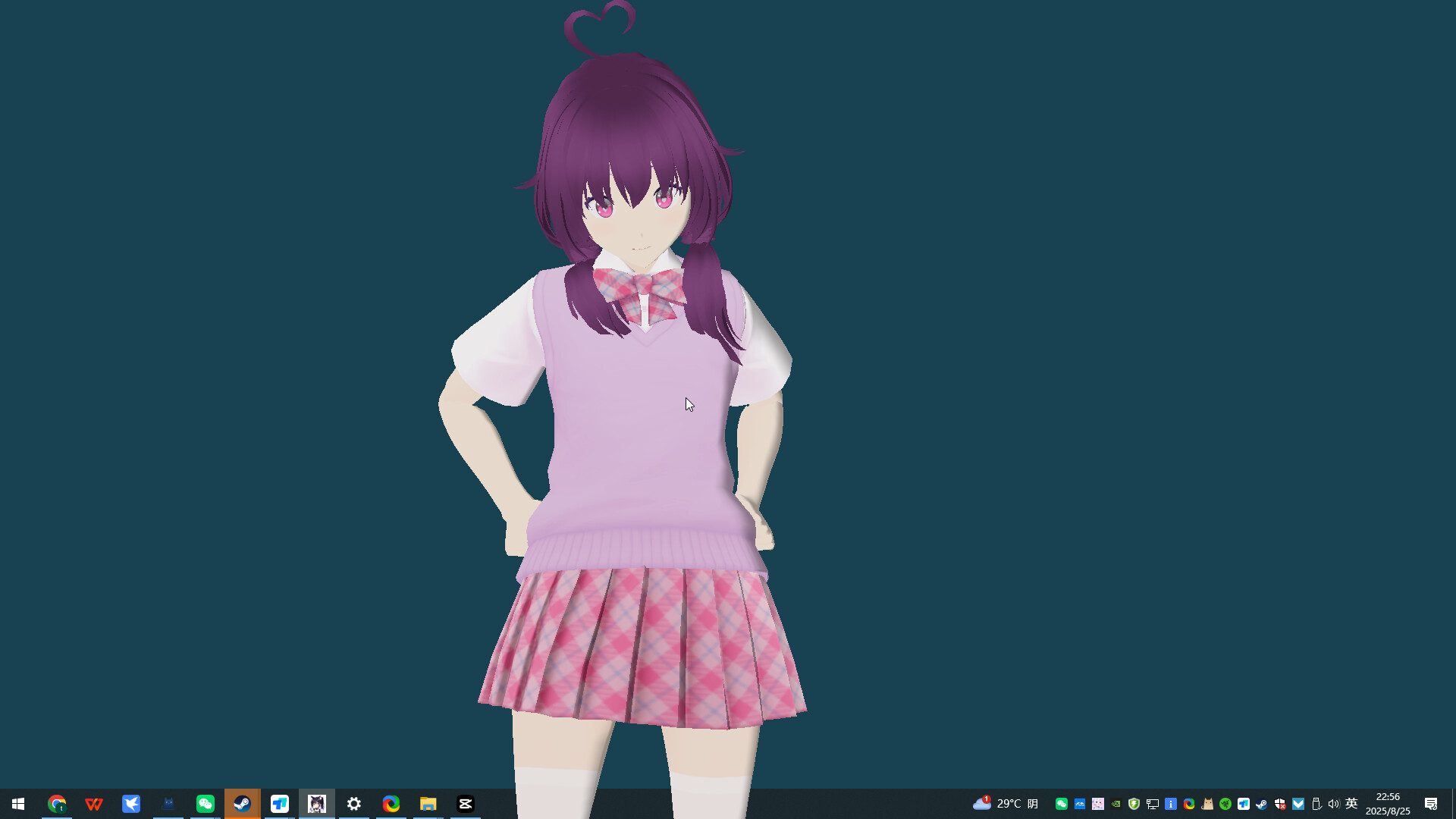Open the Windows Start menu

(x=18, y=804)
